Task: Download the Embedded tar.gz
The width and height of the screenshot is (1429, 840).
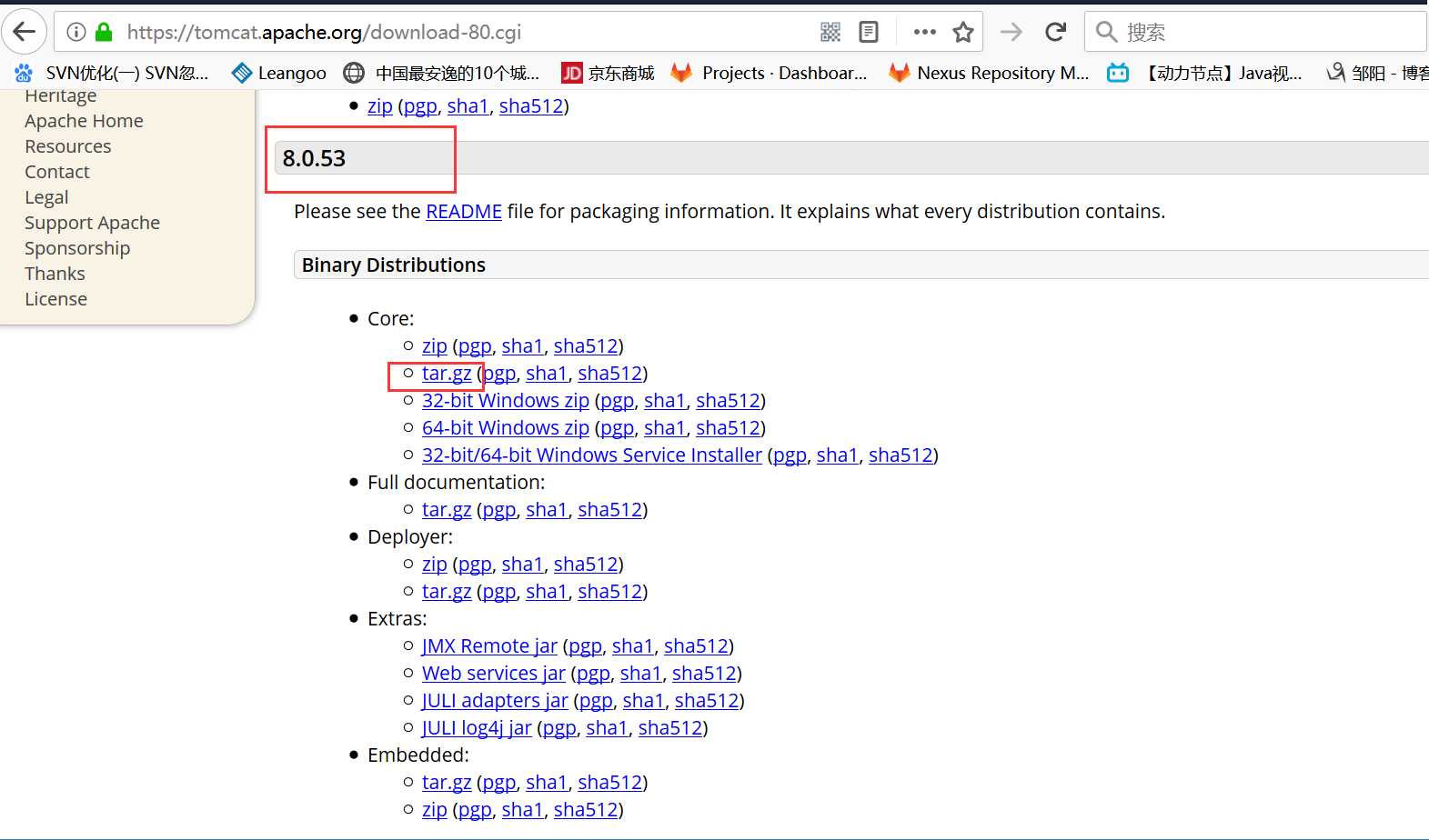Action: (x=447, y=783)
